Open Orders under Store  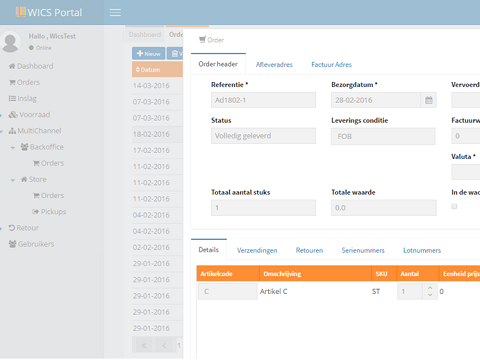coord(48,195)
